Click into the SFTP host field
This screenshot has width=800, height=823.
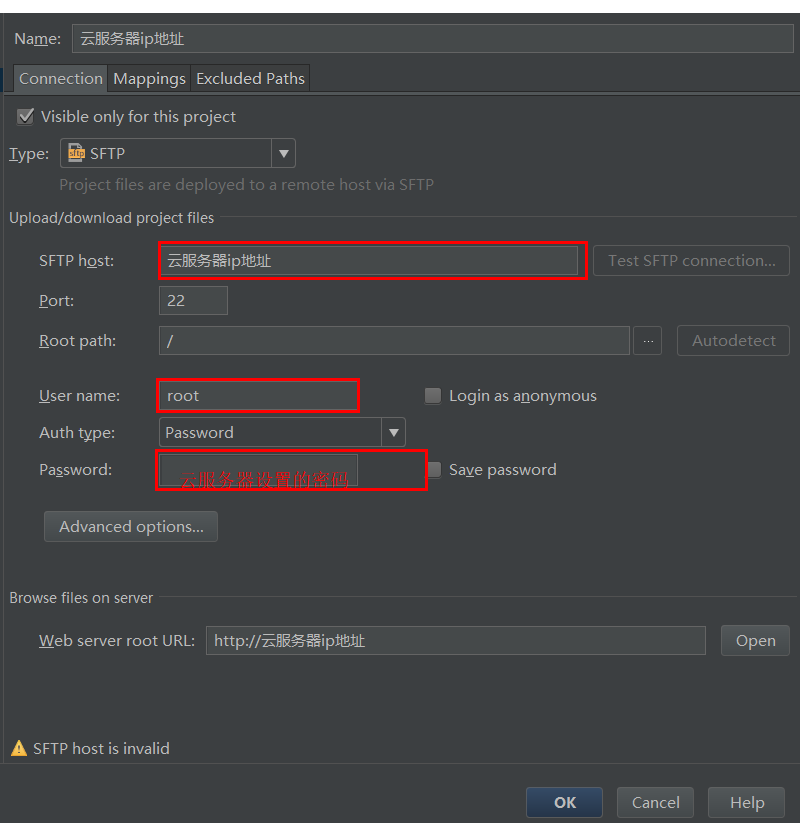click(x=369, y=260)
